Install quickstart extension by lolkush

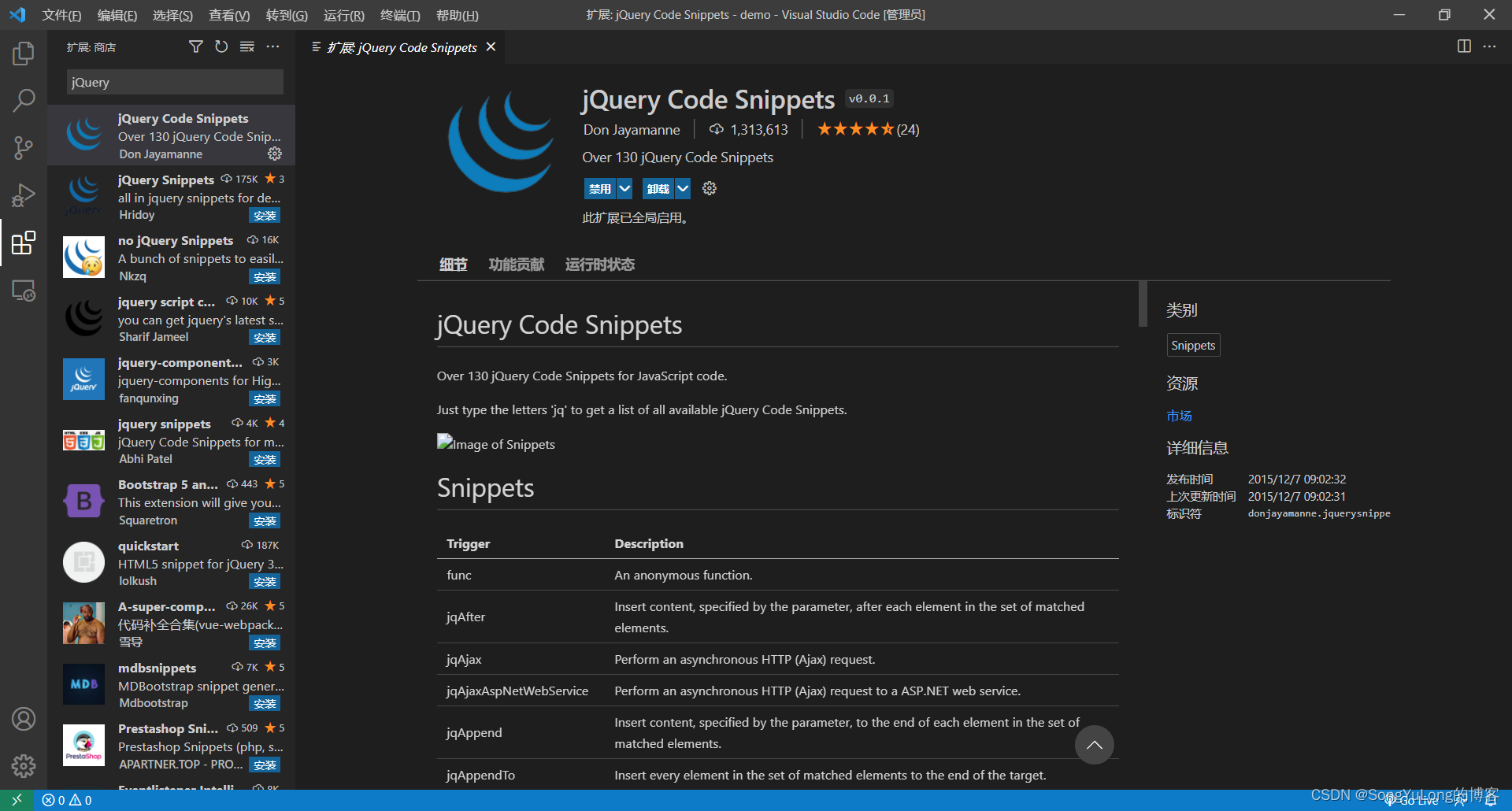click(265, 582)
